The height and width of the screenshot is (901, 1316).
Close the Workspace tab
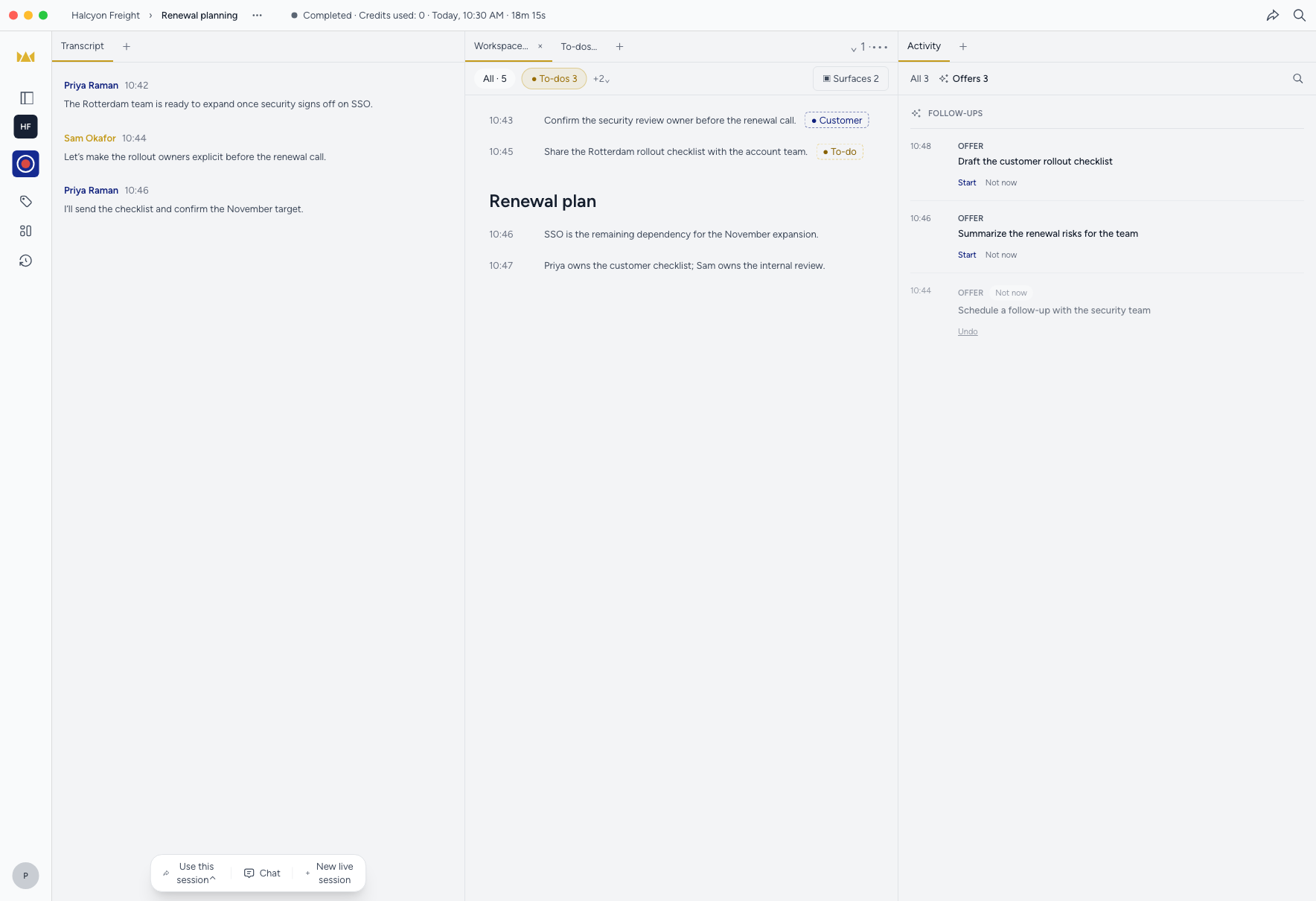point(540,46)
